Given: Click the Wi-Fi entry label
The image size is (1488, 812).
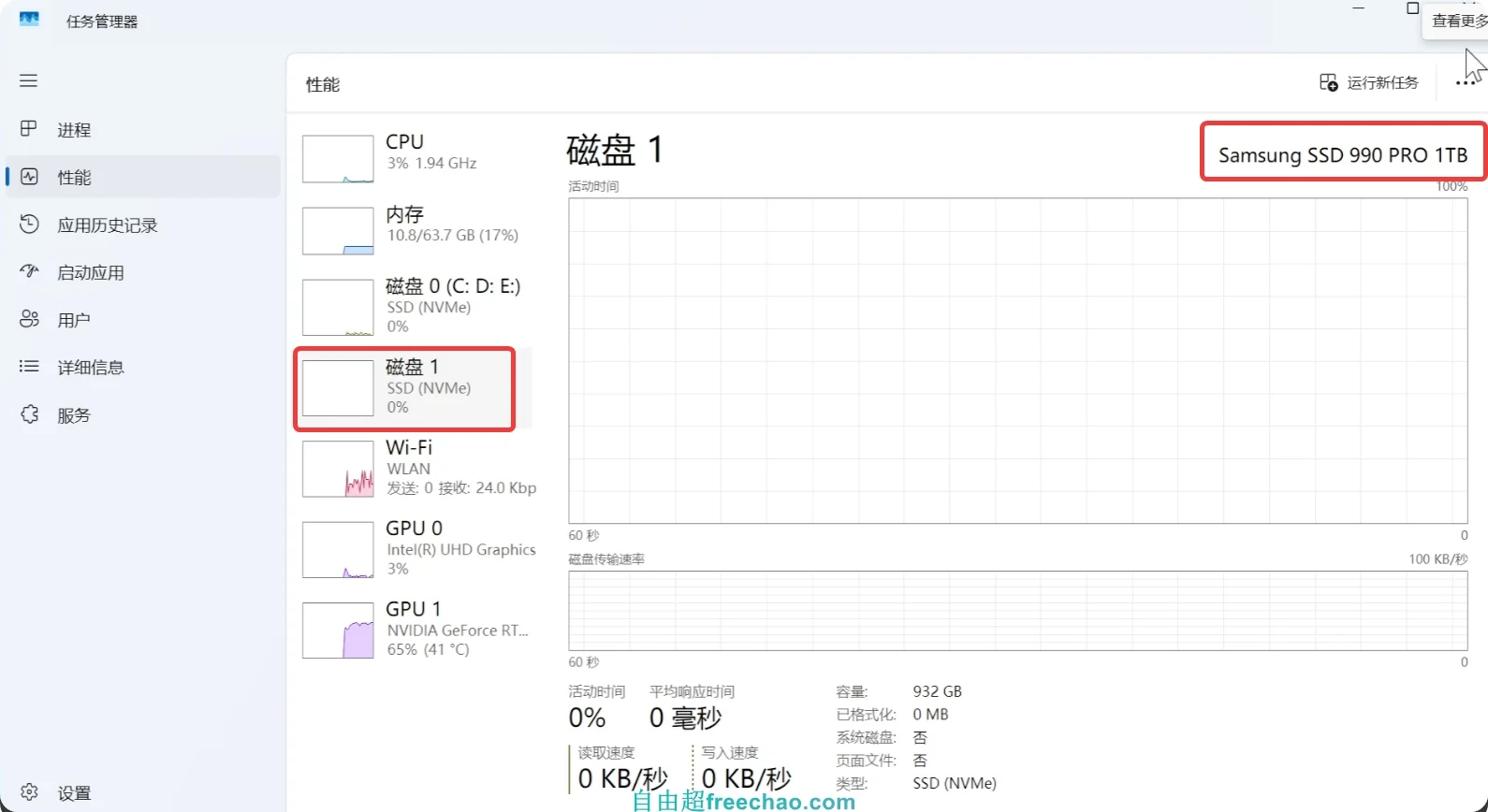Looking at the screenshot, I should pyautogui.click(x=409, y=447).
